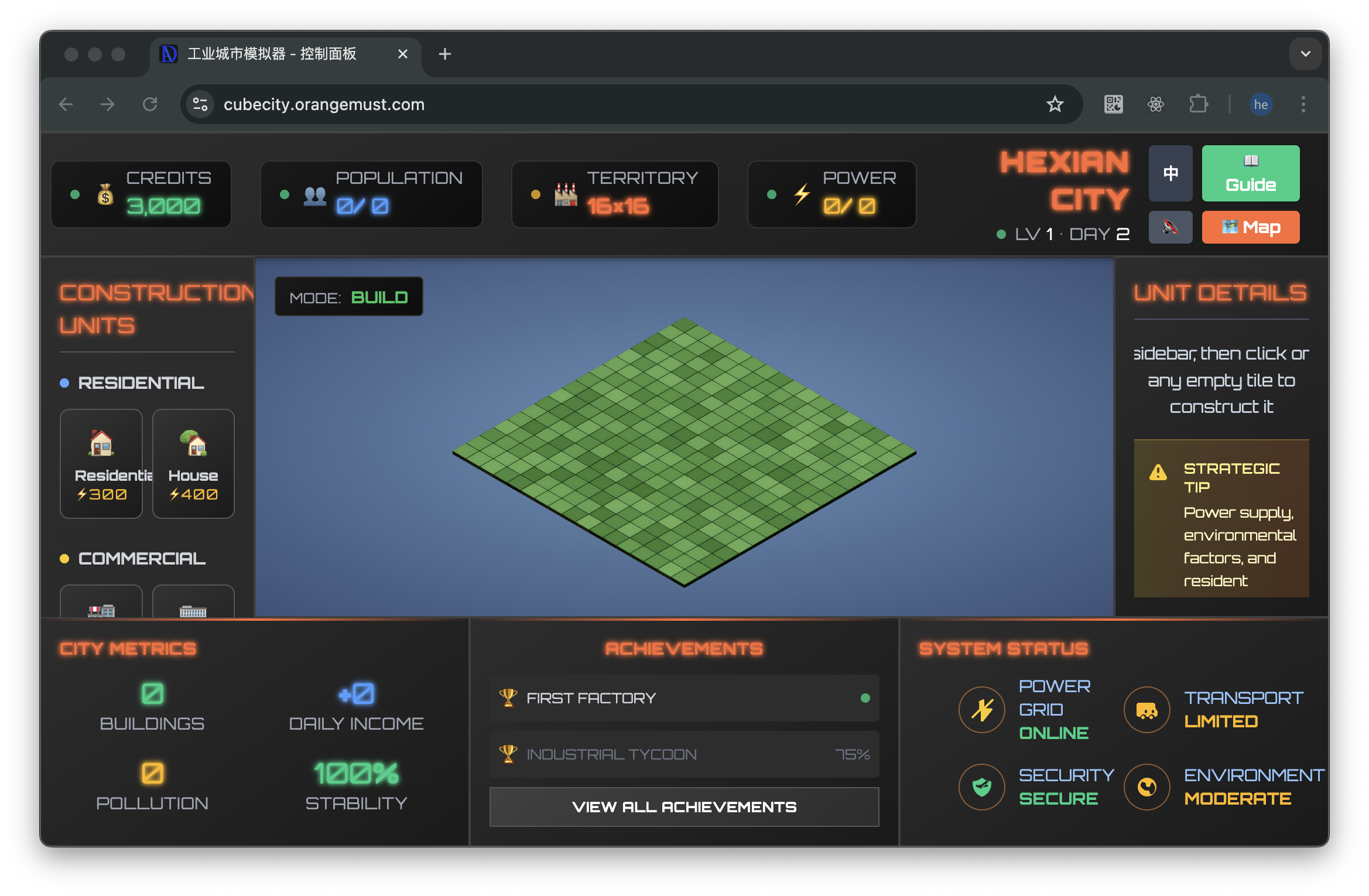Select the Industrial Tycoon 75% progress row

(x=684, y=754)
